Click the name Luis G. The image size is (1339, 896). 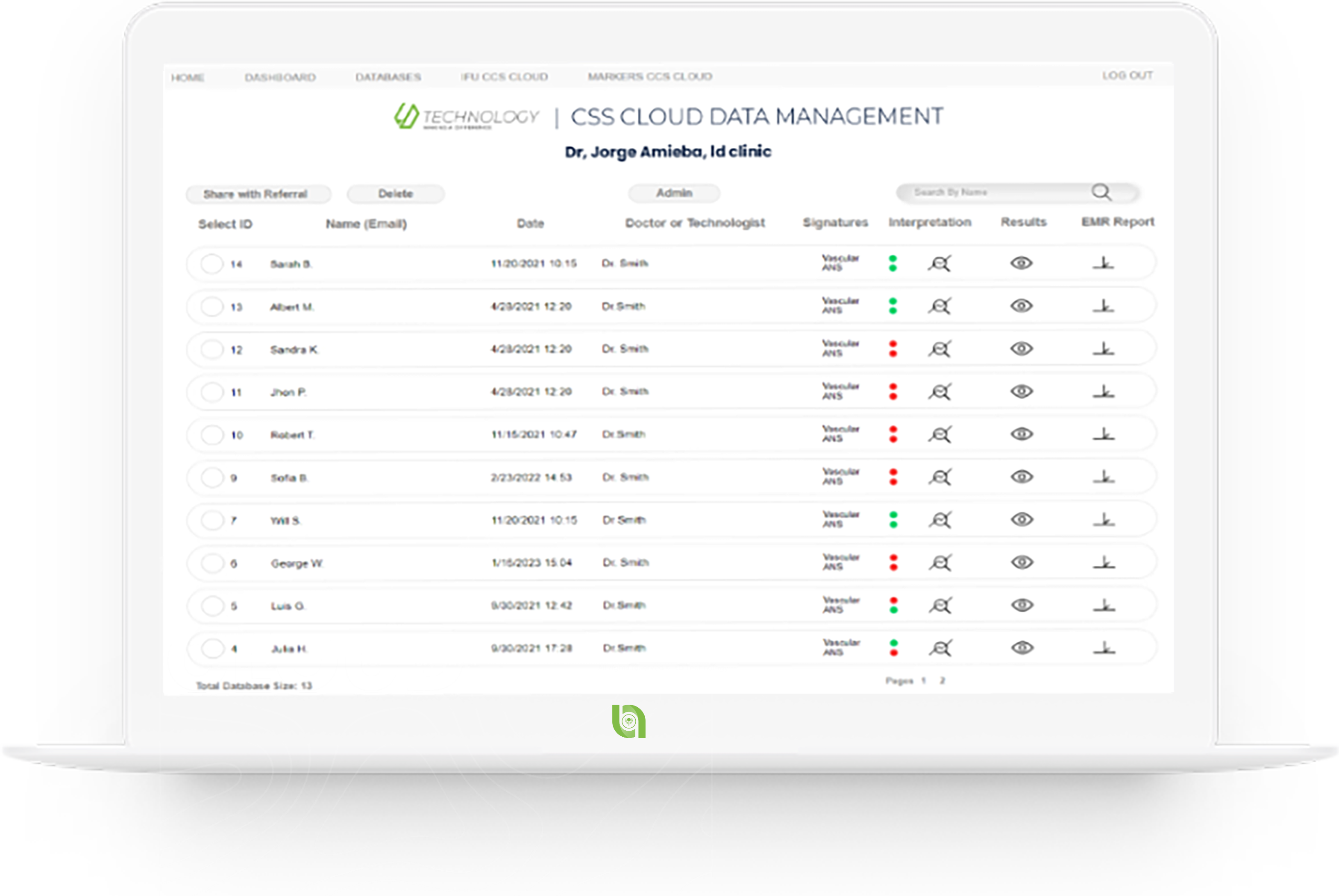[x=288, y=606]
